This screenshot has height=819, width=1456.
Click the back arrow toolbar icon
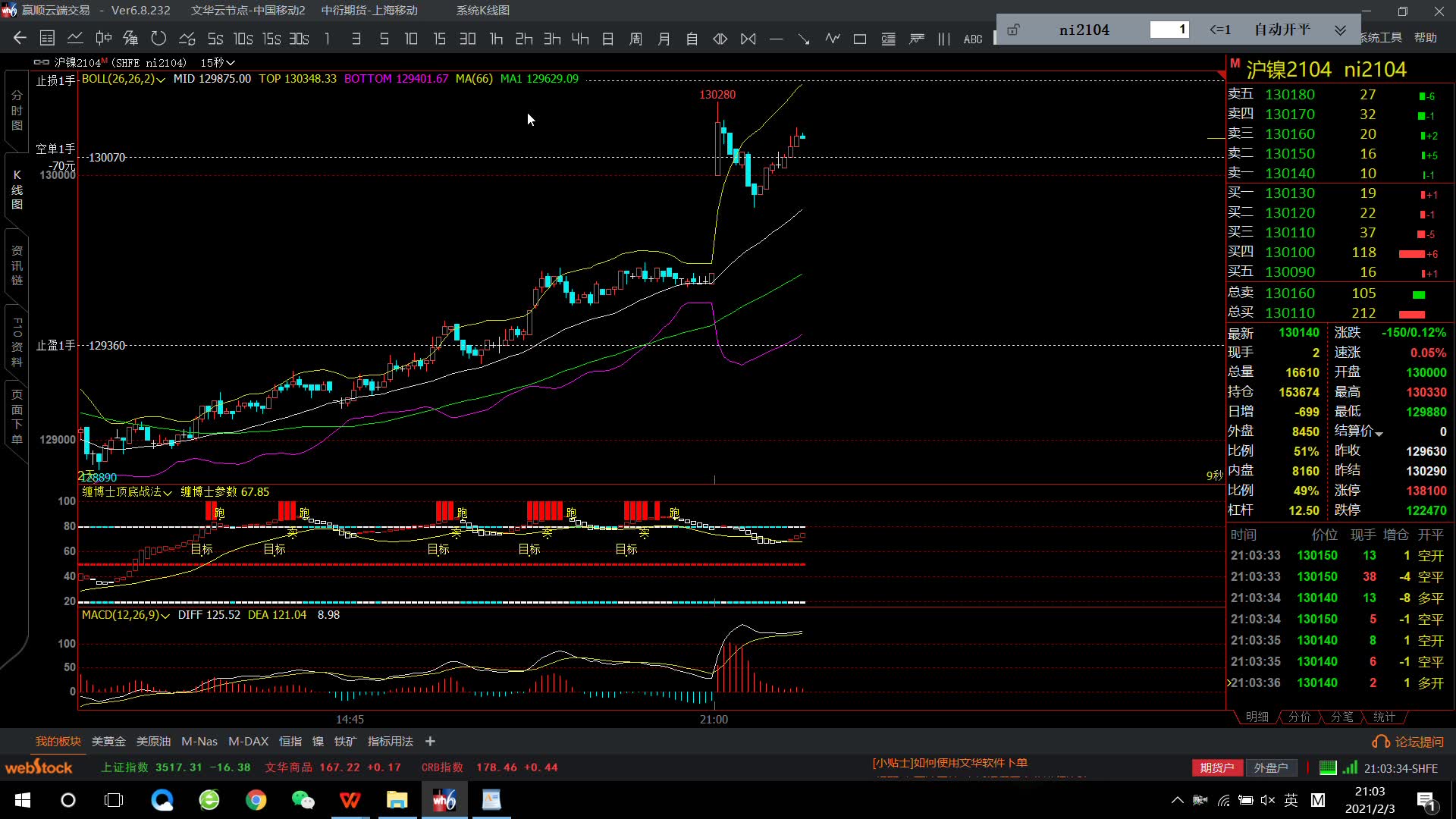pos(20,38)
